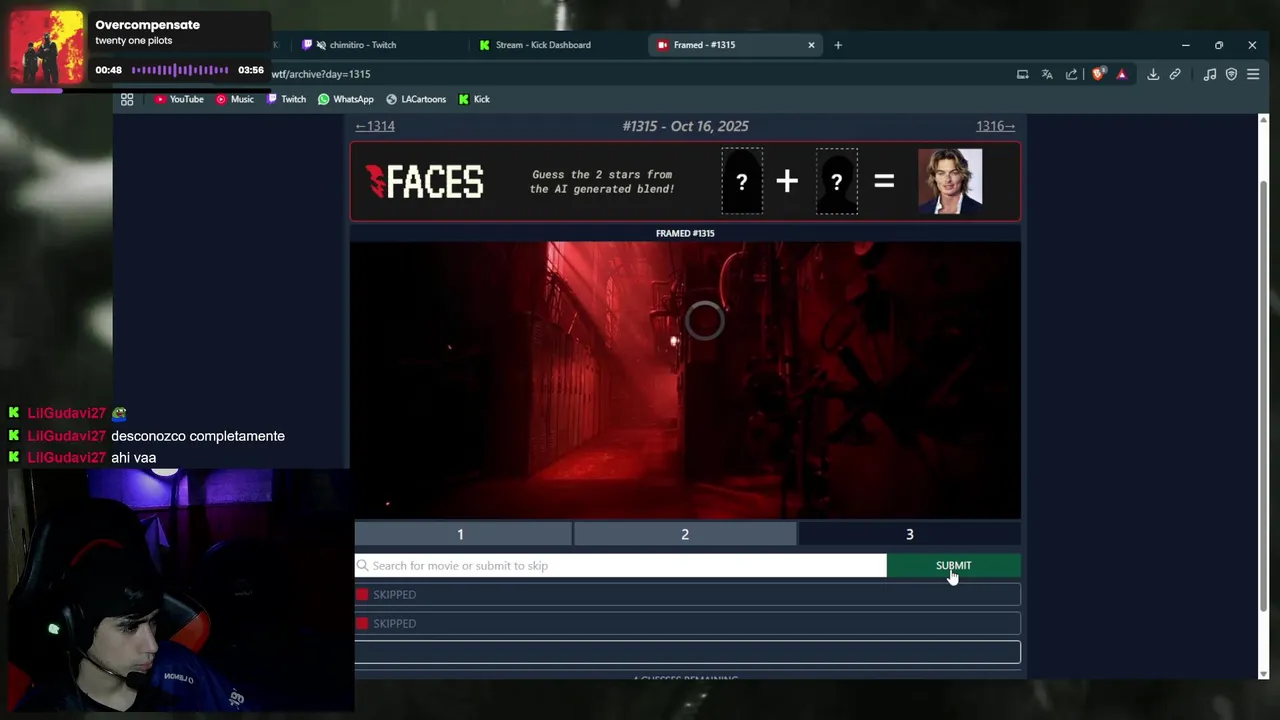Click the Overcompensate album art
The height and width of the screenshot is (720, 1280).
[47, 46]
